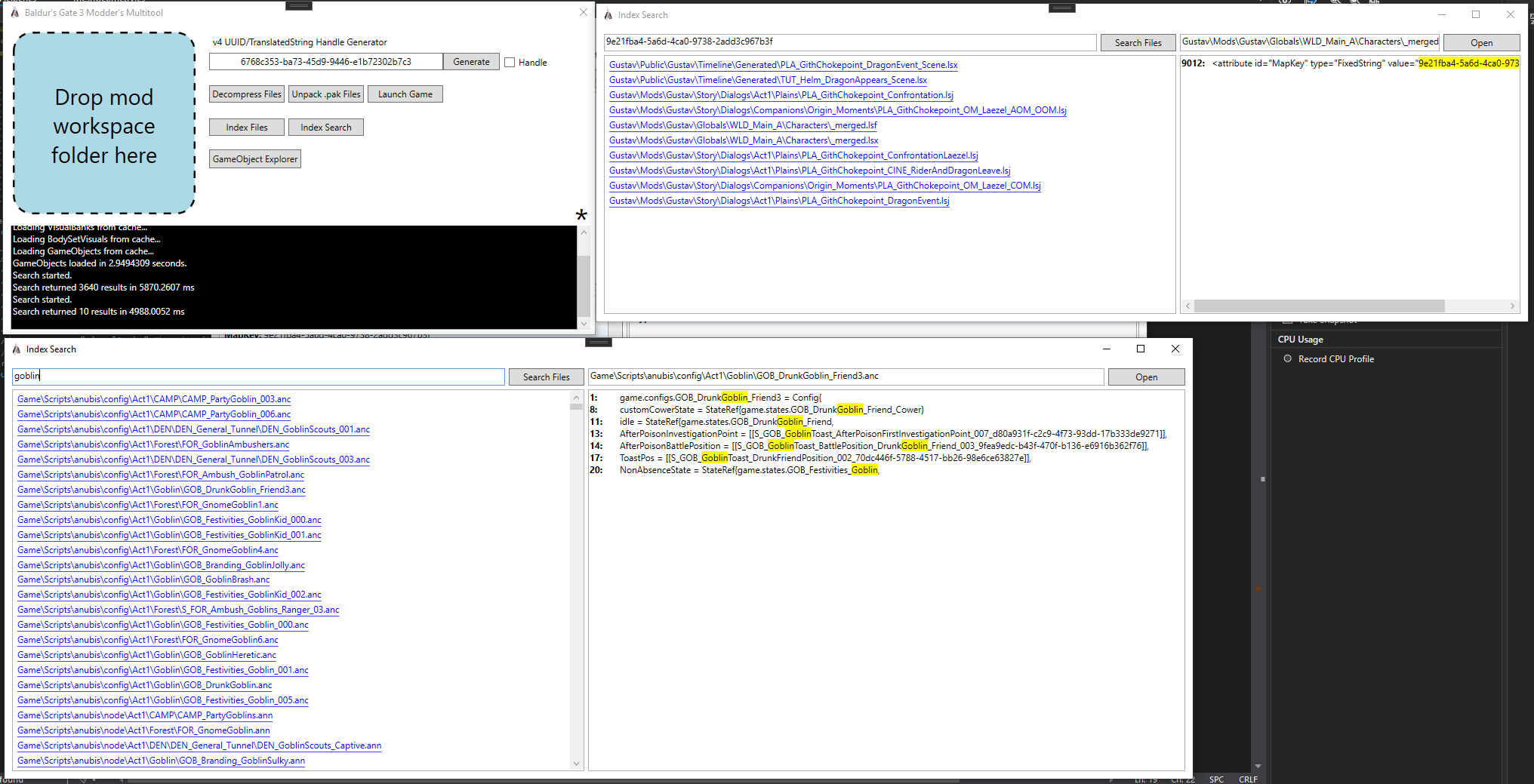The height and width of the screenshot is (784, 1534).
Task: Click Search Files in top Index Search window
Action: (x=1138, y=43)
